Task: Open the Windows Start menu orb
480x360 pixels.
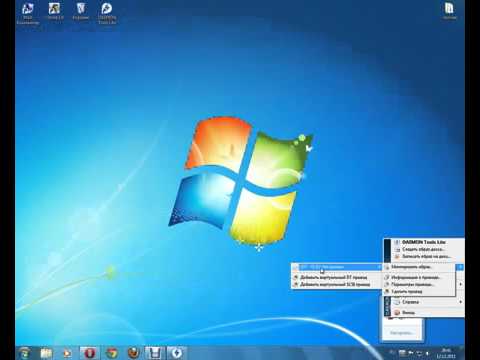Action: coord(25,353)
